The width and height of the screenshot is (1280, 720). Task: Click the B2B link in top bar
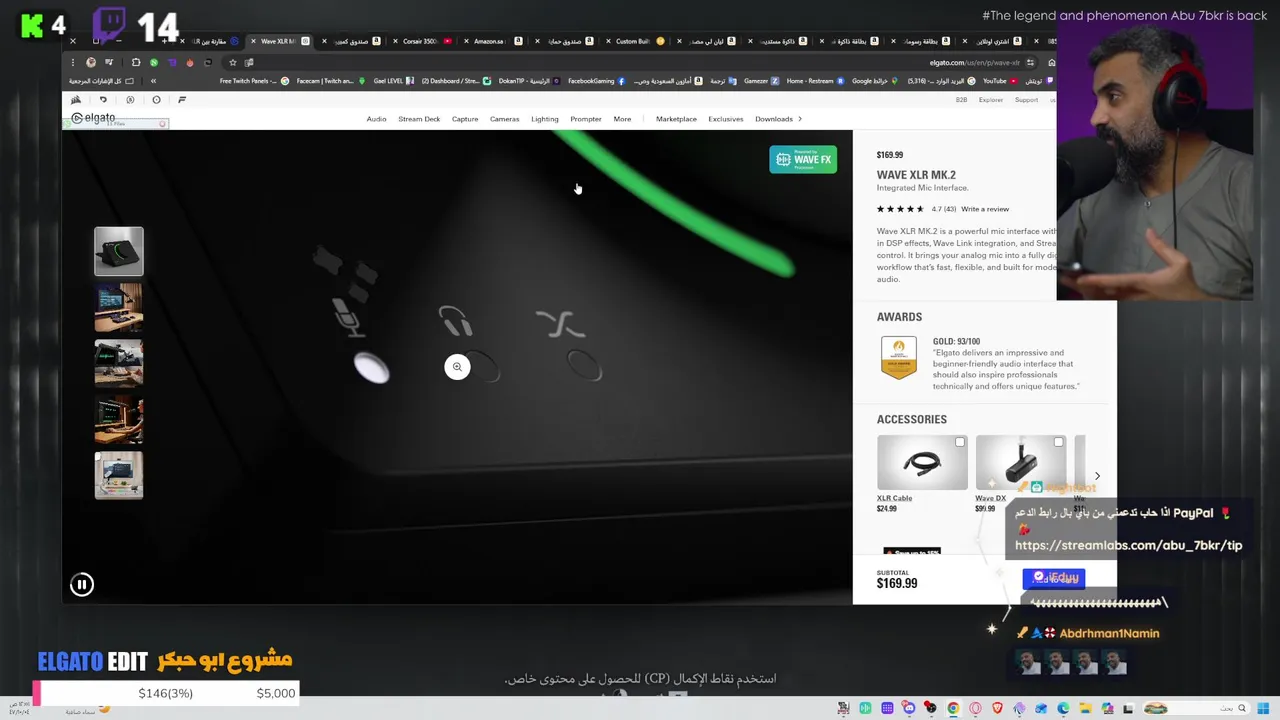961,100
